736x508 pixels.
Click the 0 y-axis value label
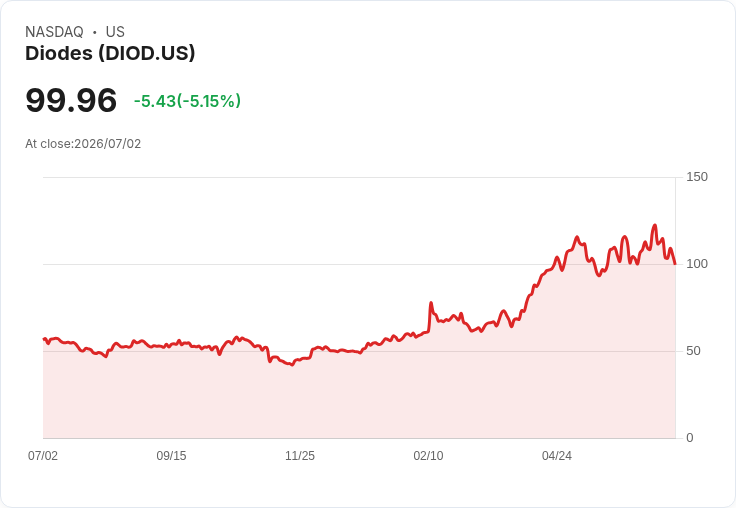(690, 438)
